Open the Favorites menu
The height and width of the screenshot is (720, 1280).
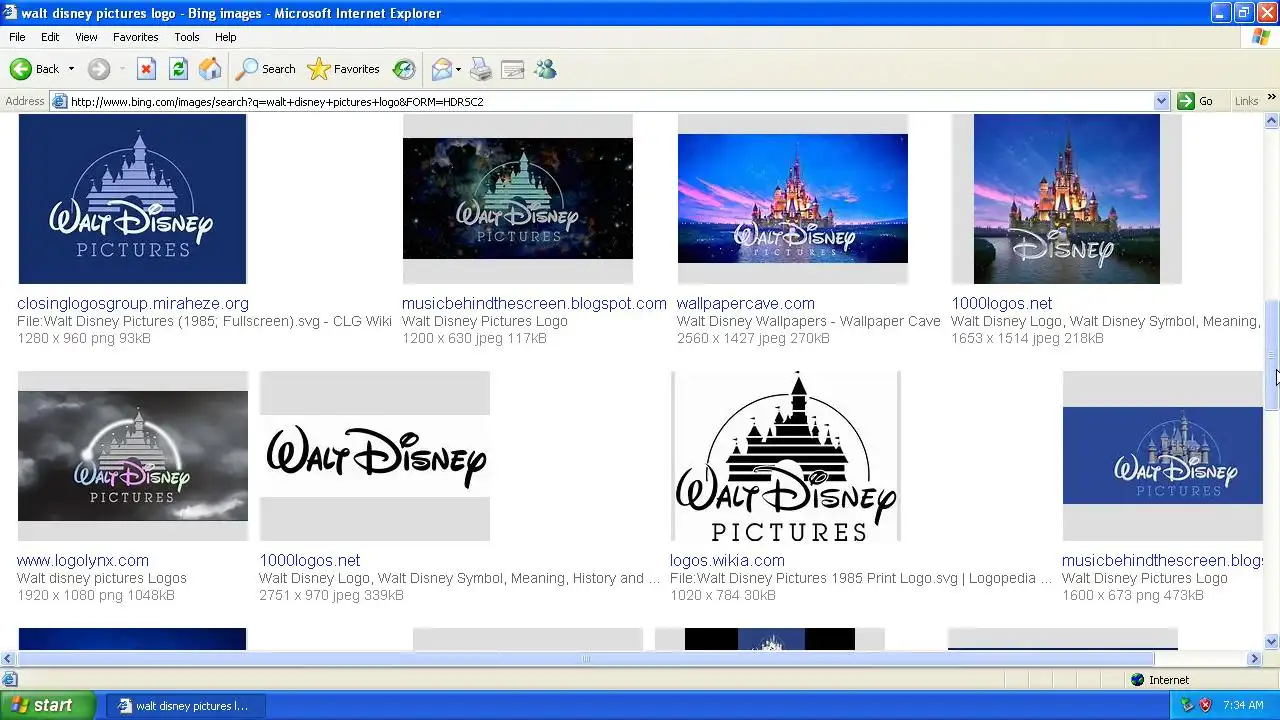136,37
